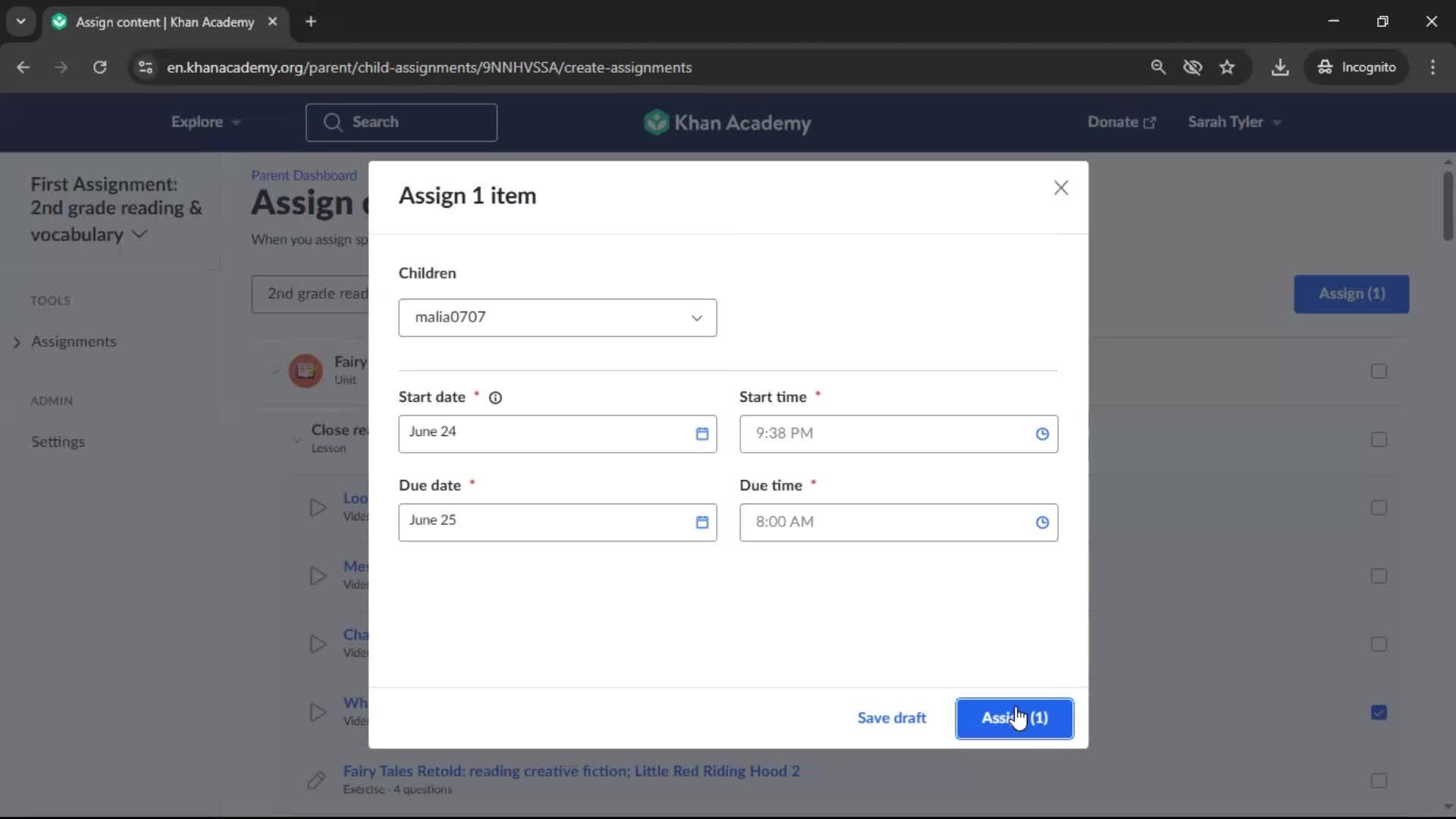The image size is (1456, 819).
Task: Click the pencil icon beside Fairy Tales Retold exercise
Action: pyautogui.click(x=316, y=780)
